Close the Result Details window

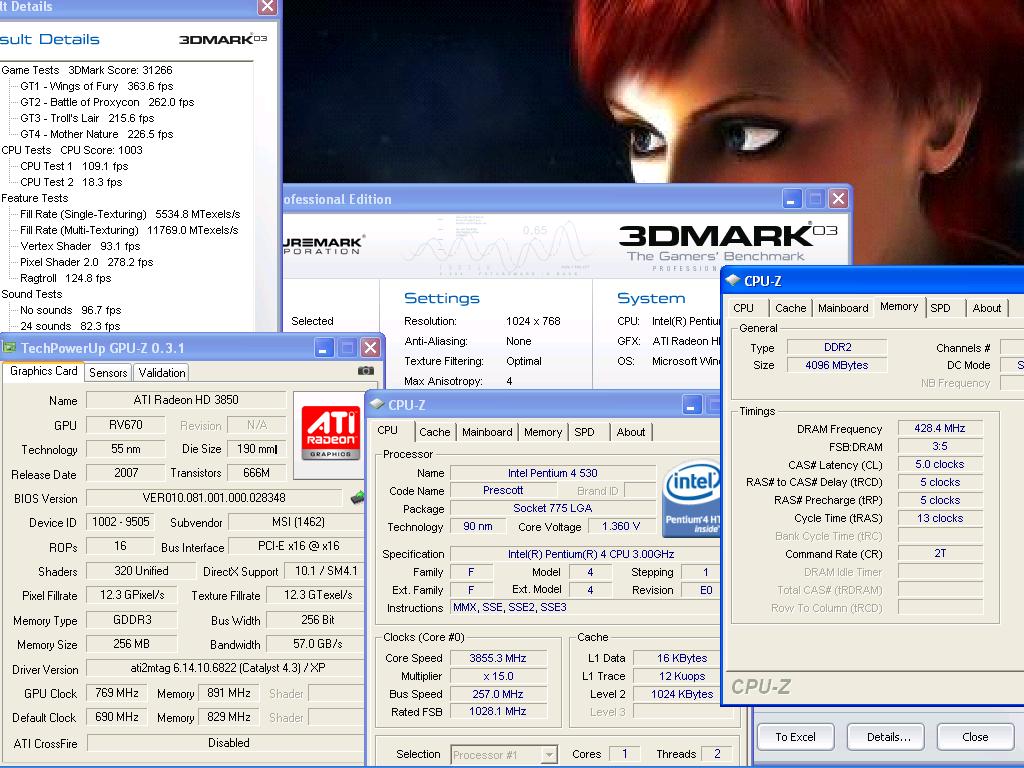(x=267, y=7)
